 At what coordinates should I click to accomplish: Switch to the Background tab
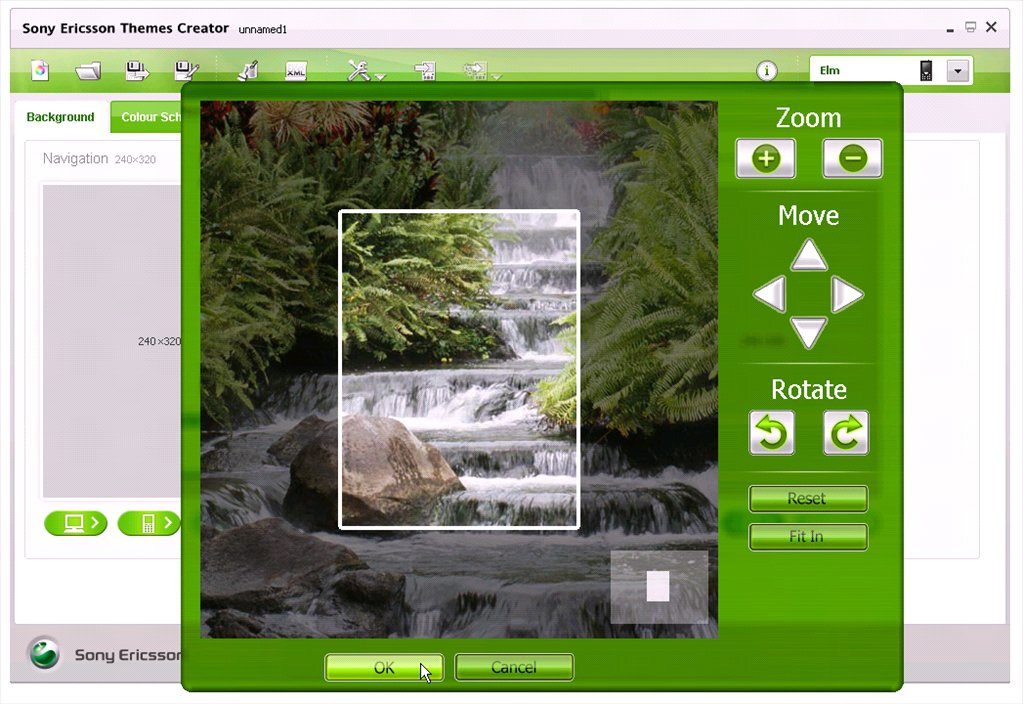pos(60,117)
